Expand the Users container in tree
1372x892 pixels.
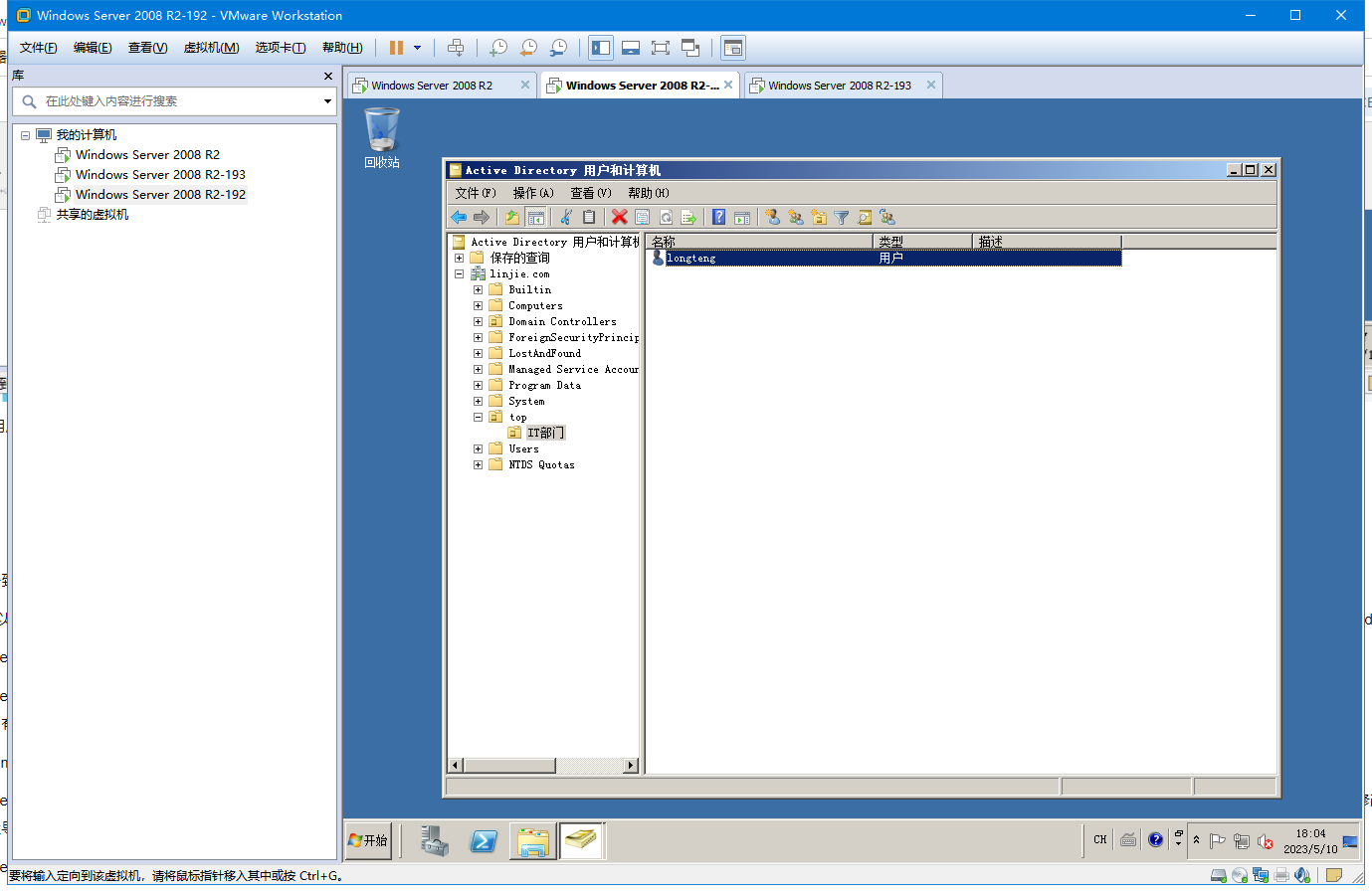pyautogui.click(x=478, y=449)
